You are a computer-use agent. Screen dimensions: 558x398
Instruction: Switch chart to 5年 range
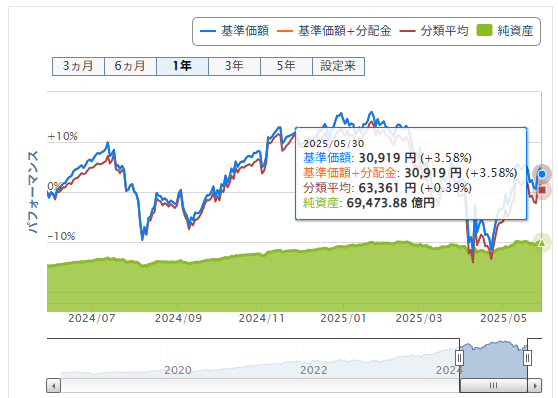tap(286, 66)
